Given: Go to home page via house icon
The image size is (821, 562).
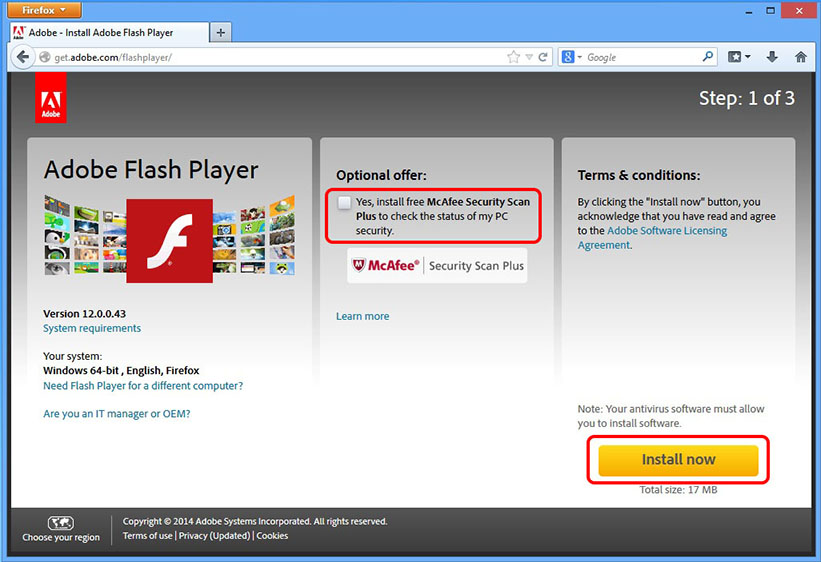Looking at the screenshot, I should coord(801,57).
